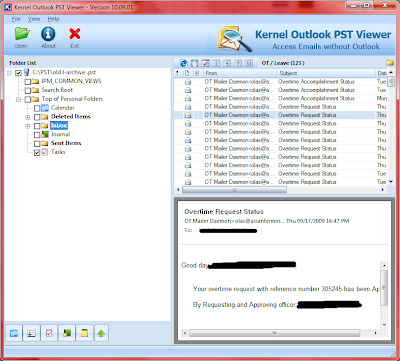Click the message list scroll-down arrow
The height and width of the screenshot is (361, 400).
click(x=391, y=182)
